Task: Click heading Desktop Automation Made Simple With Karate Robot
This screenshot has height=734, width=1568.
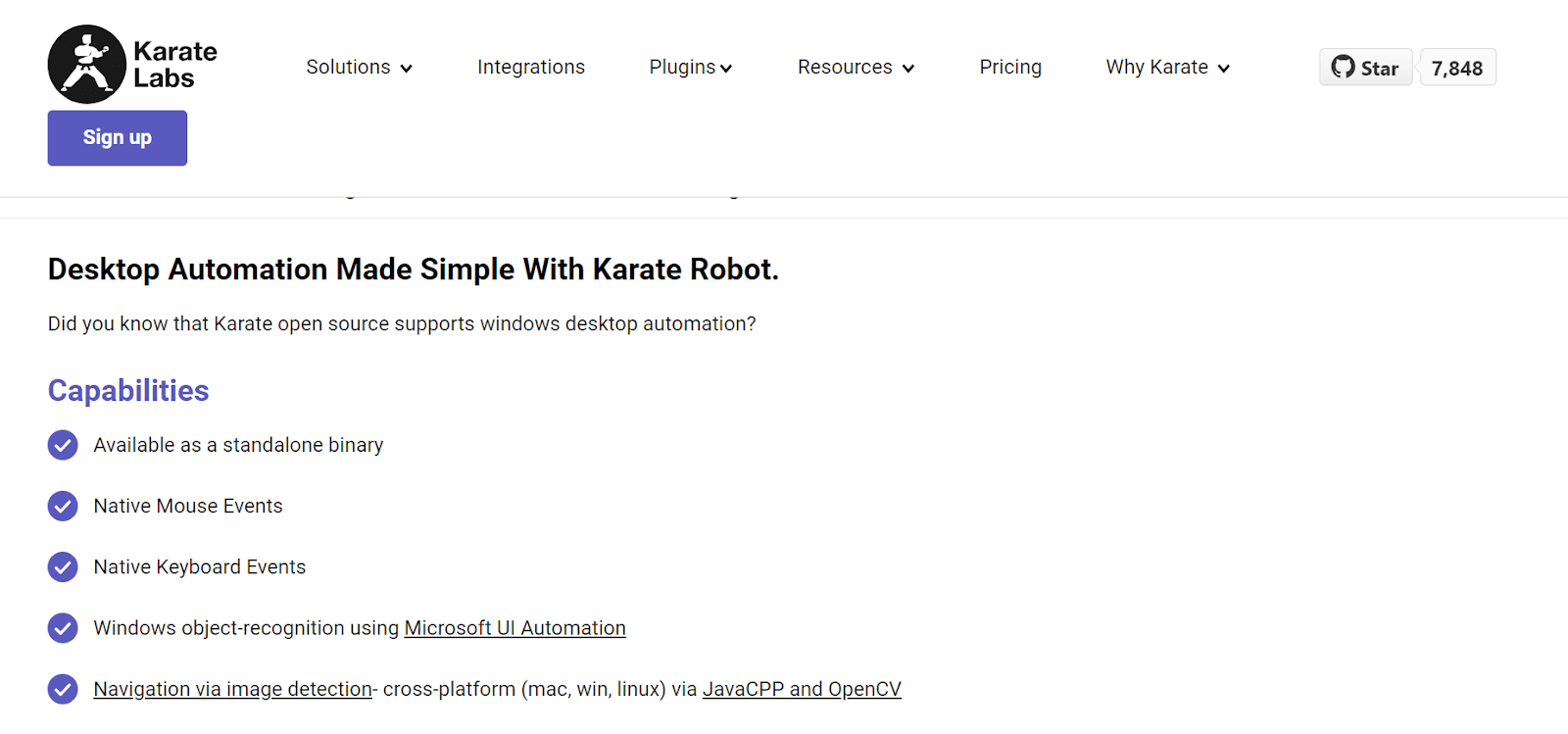Action: [x=414, y=269]
